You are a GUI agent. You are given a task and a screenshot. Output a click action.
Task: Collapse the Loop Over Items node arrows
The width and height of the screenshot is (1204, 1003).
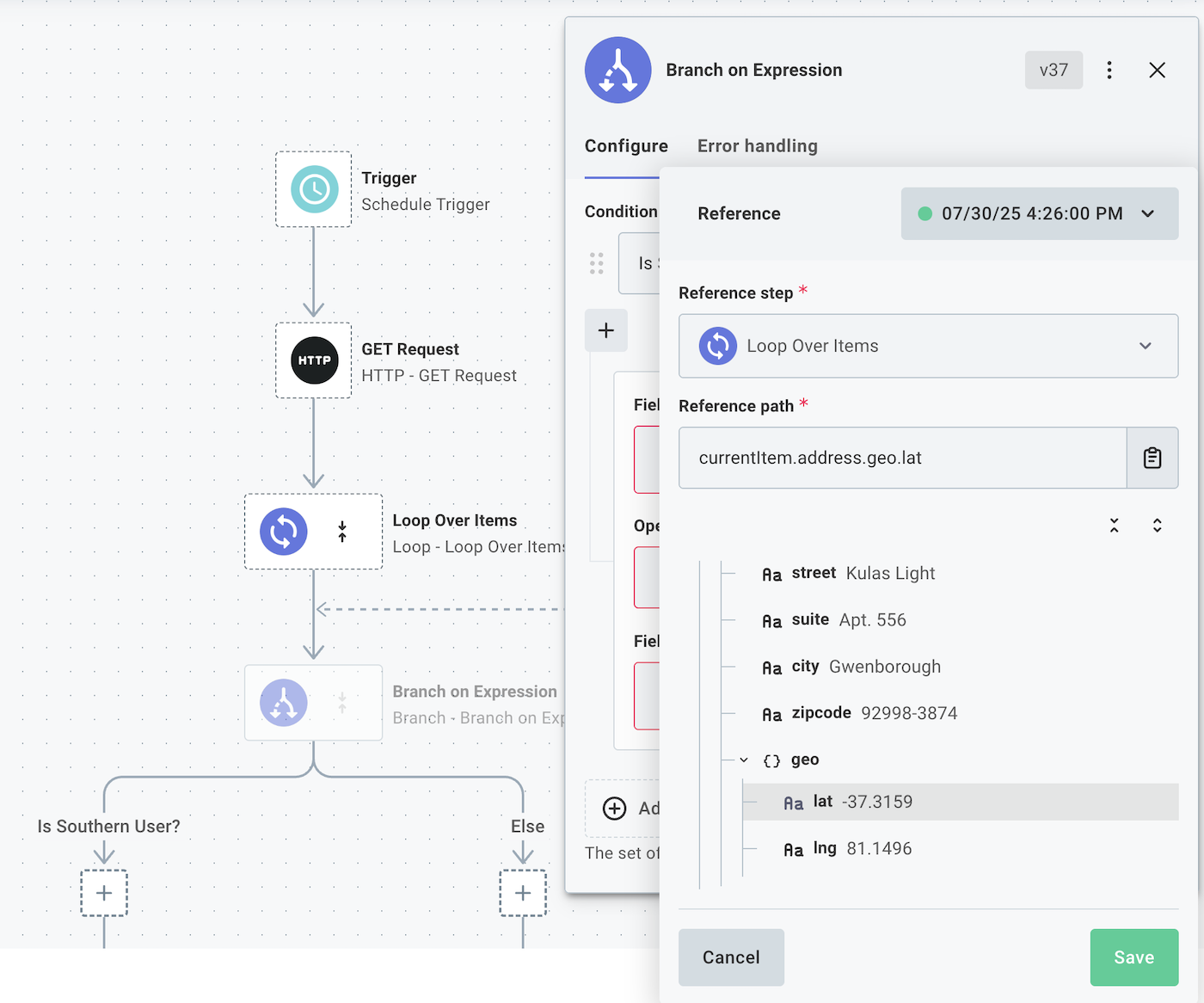(342, 532)
